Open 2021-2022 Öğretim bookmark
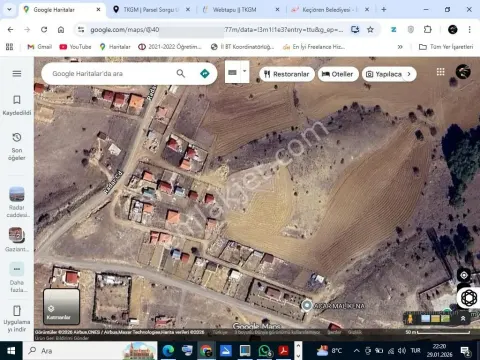Viewport: 480px width, 360px height. point(170,47)
